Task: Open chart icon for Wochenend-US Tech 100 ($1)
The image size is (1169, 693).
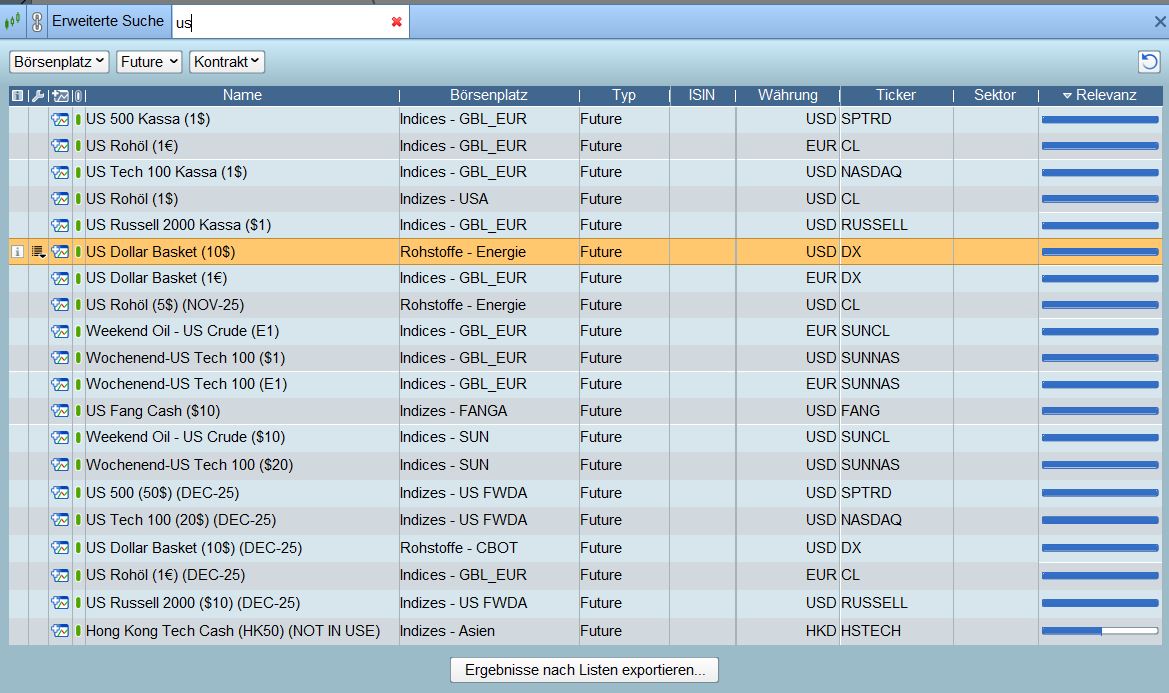Action: pyautogui.click(x=60, y=358)
